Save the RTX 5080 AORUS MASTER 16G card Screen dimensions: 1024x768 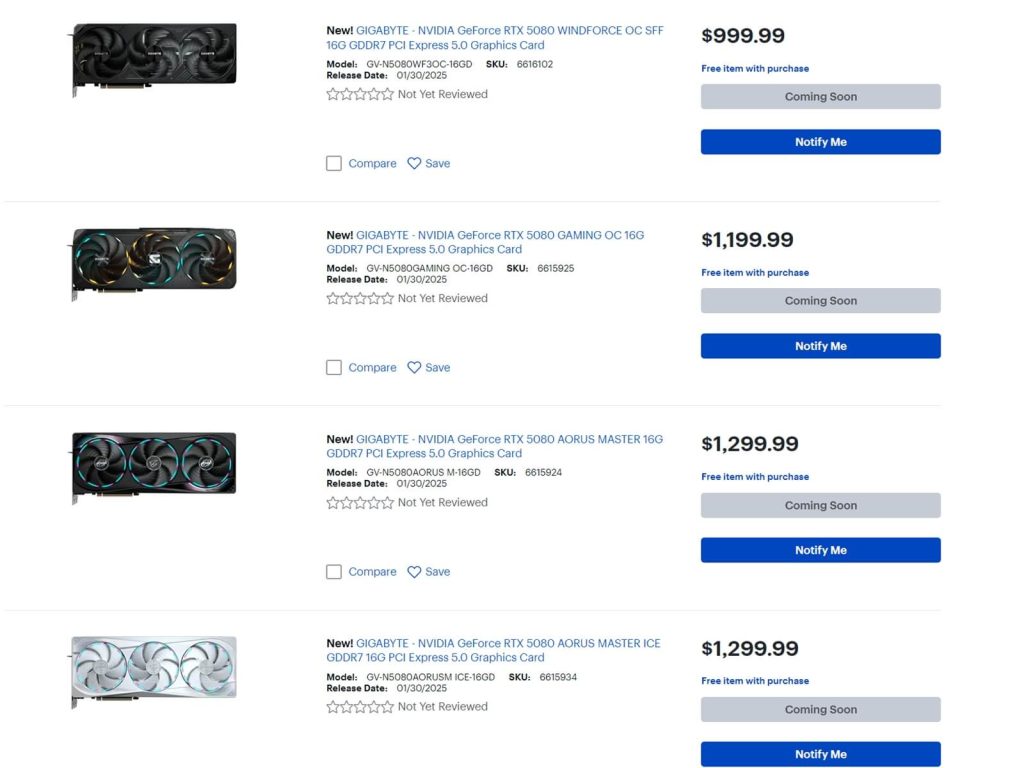[428, 571]
